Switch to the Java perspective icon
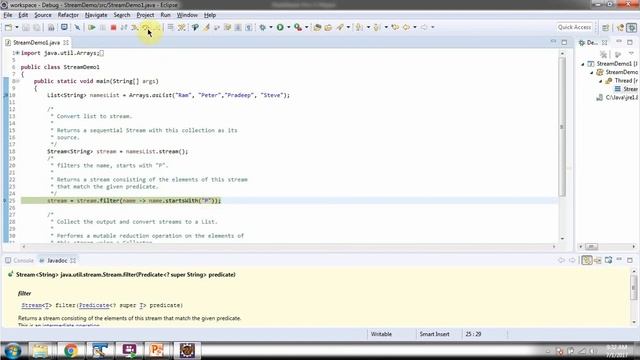 [620, 27]
